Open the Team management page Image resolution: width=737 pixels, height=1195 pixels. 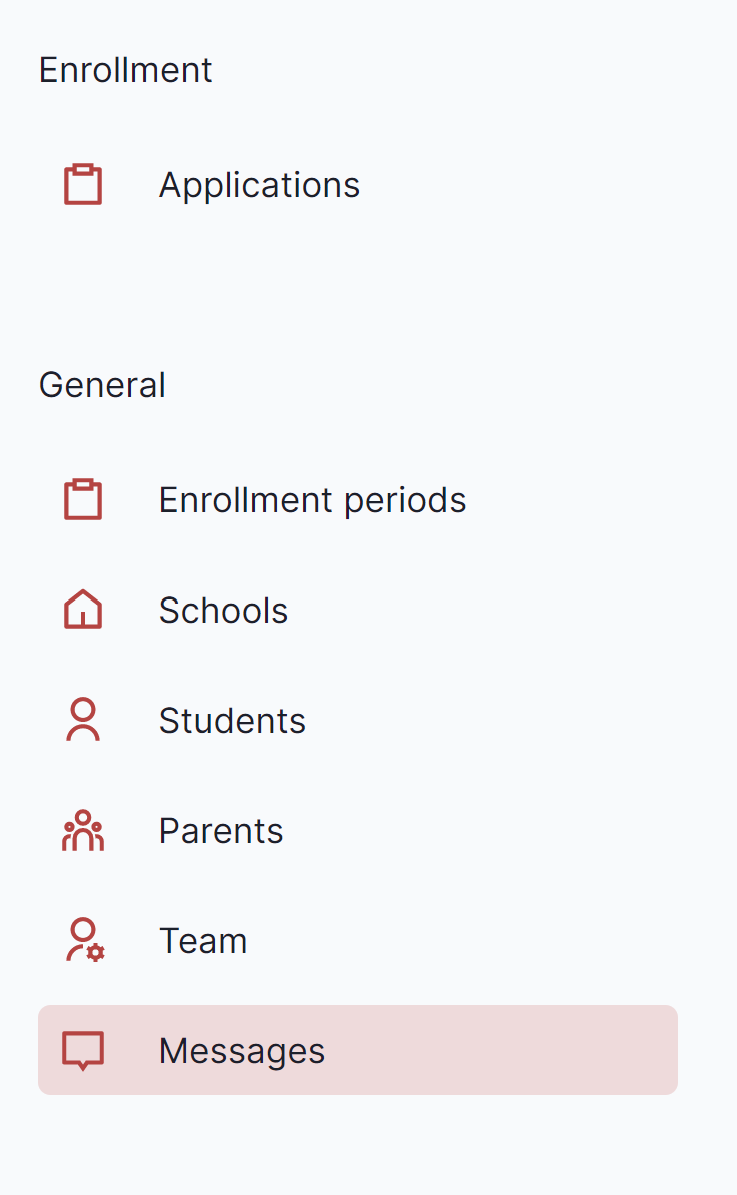click(x=203, y=940)
